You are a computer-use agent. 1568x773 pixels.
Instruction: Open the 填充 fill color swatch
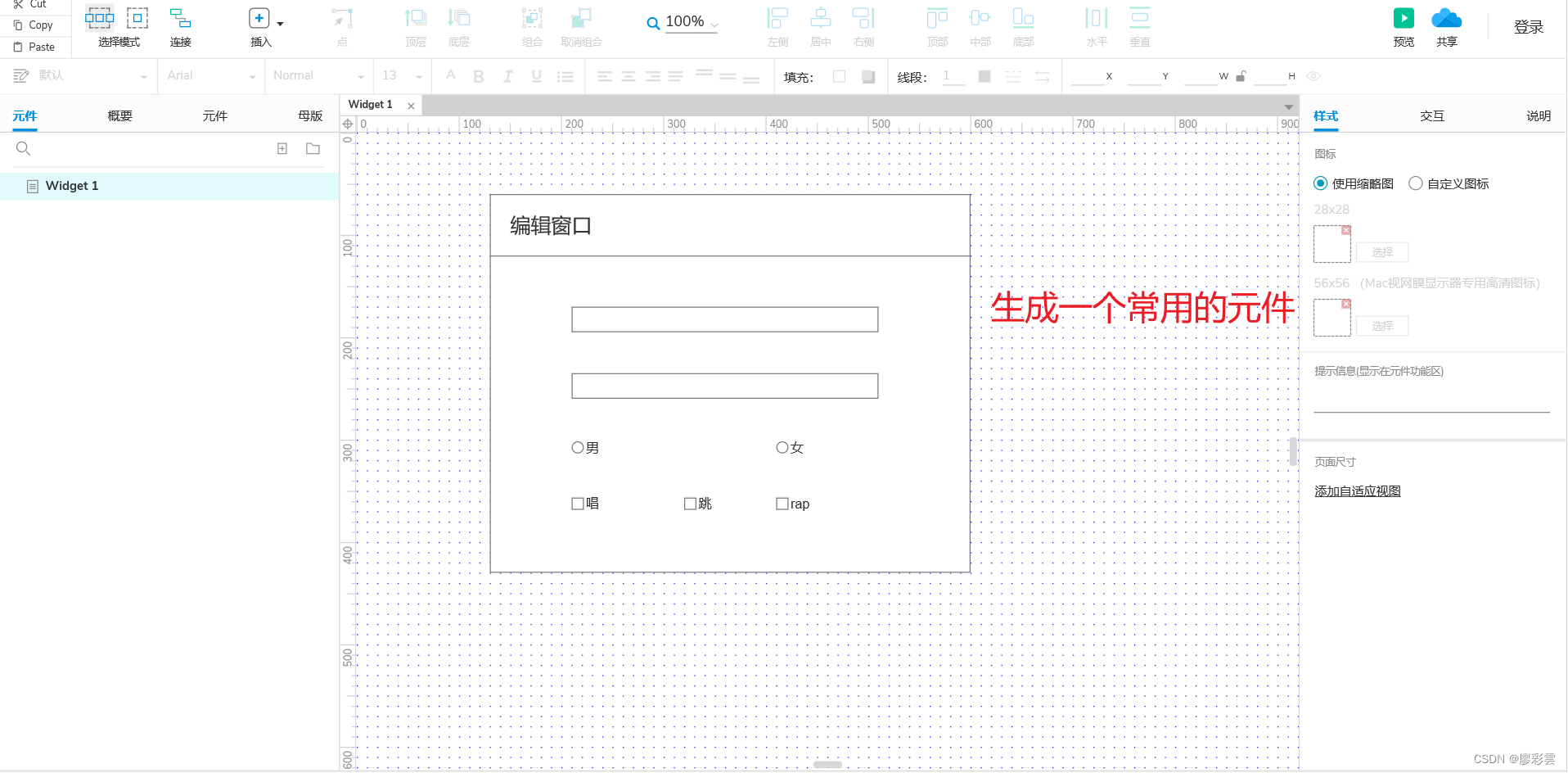coord(839,76)
